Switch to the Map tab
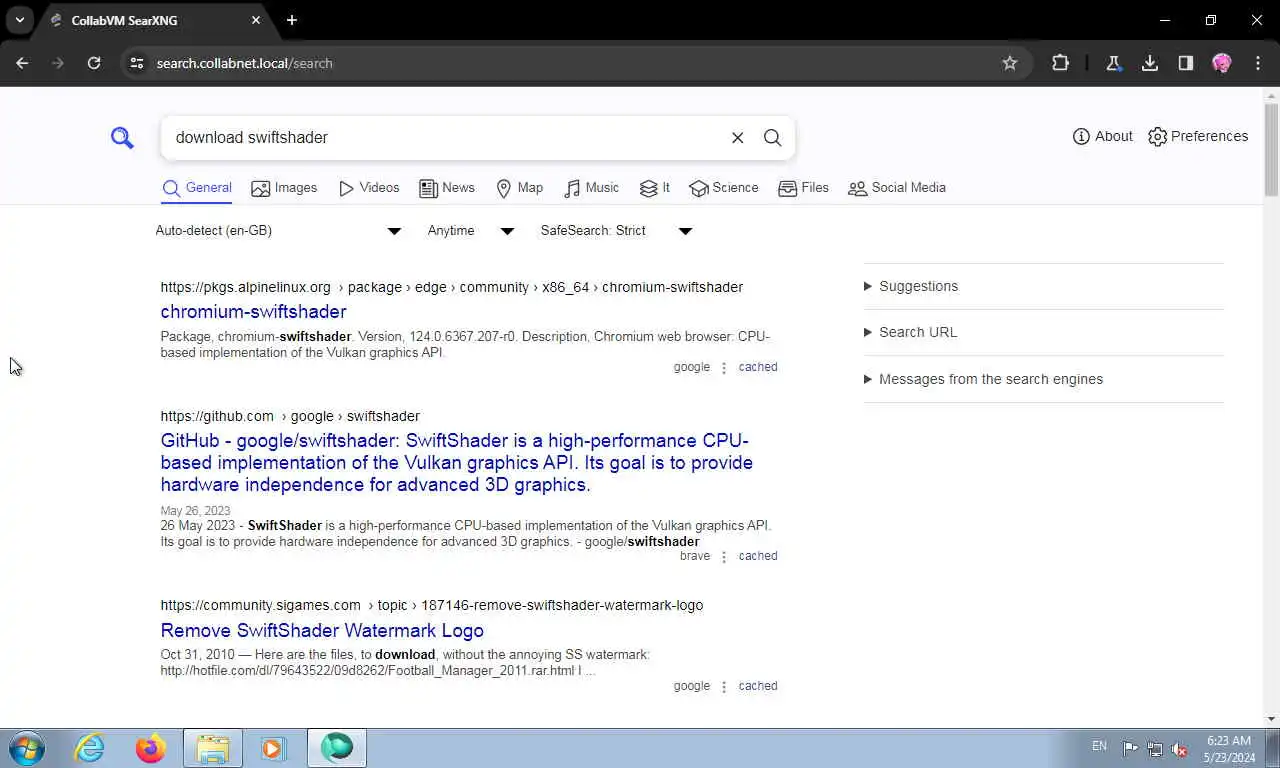 click(520, 188)
